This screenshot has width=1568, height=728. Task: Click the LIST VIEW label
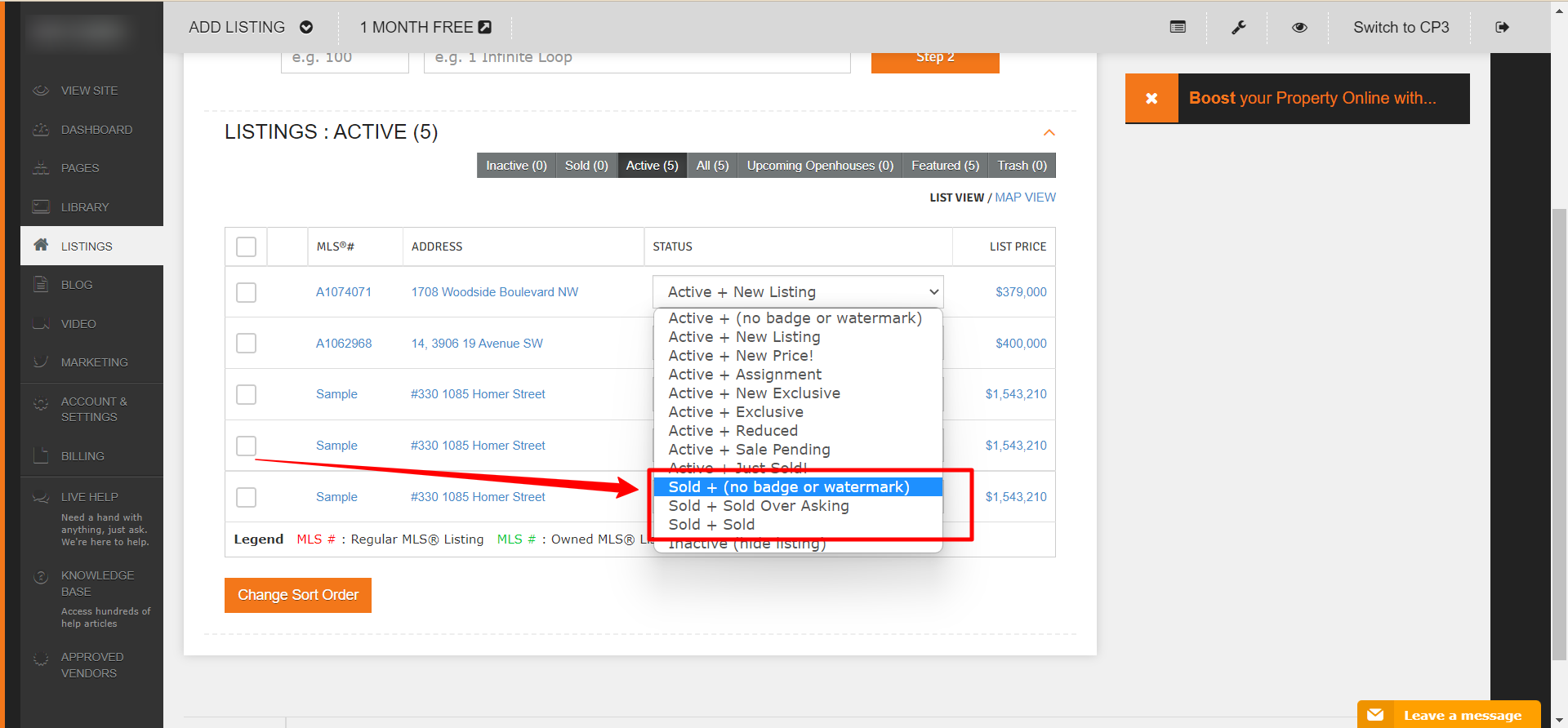click(x=956, y=198)
